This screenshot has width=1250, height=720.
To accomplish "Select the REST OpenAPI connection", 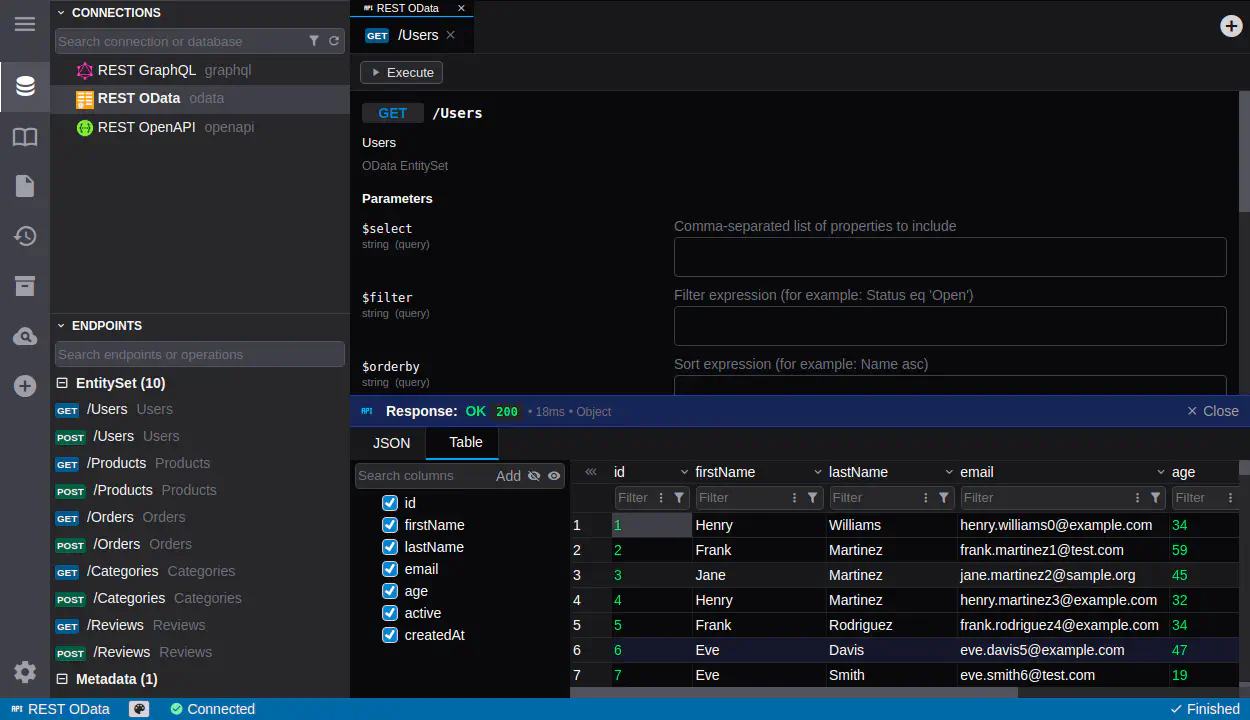I will [x=146, y=127].
